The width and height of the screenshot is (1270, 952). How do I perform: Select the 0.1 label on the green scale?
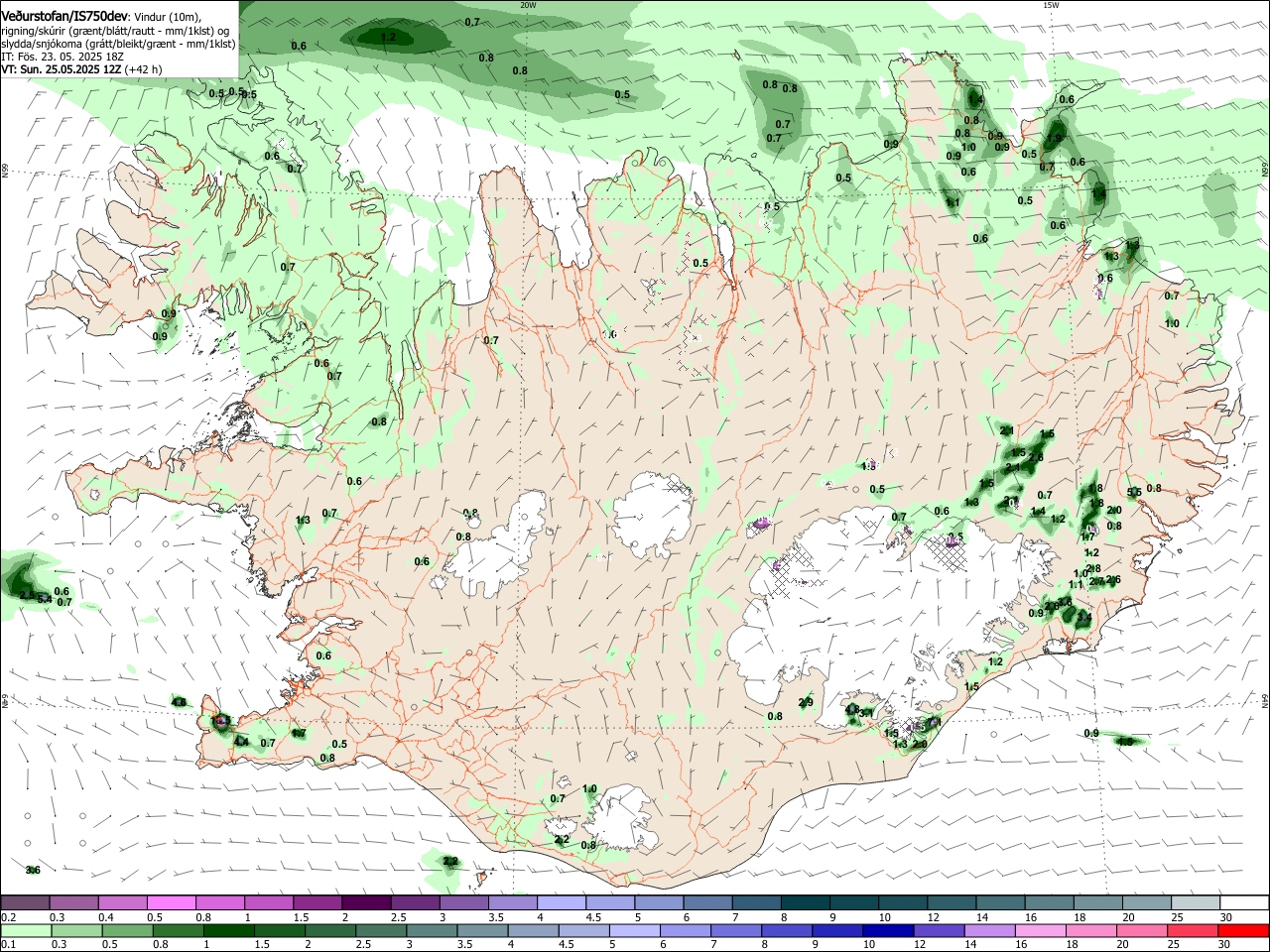(8, 945)
